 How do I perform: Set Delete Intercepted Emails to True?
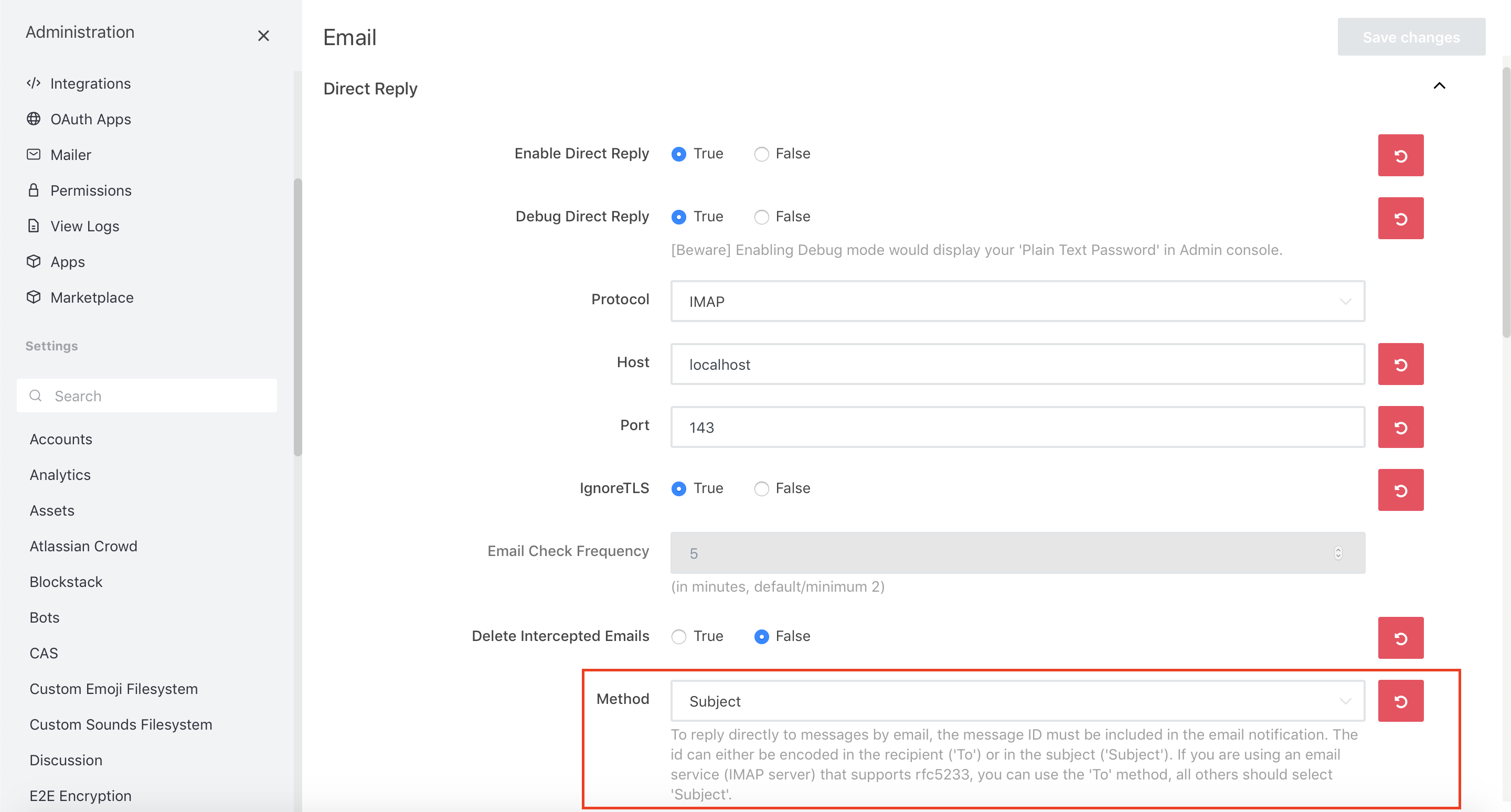coord(679,636)
